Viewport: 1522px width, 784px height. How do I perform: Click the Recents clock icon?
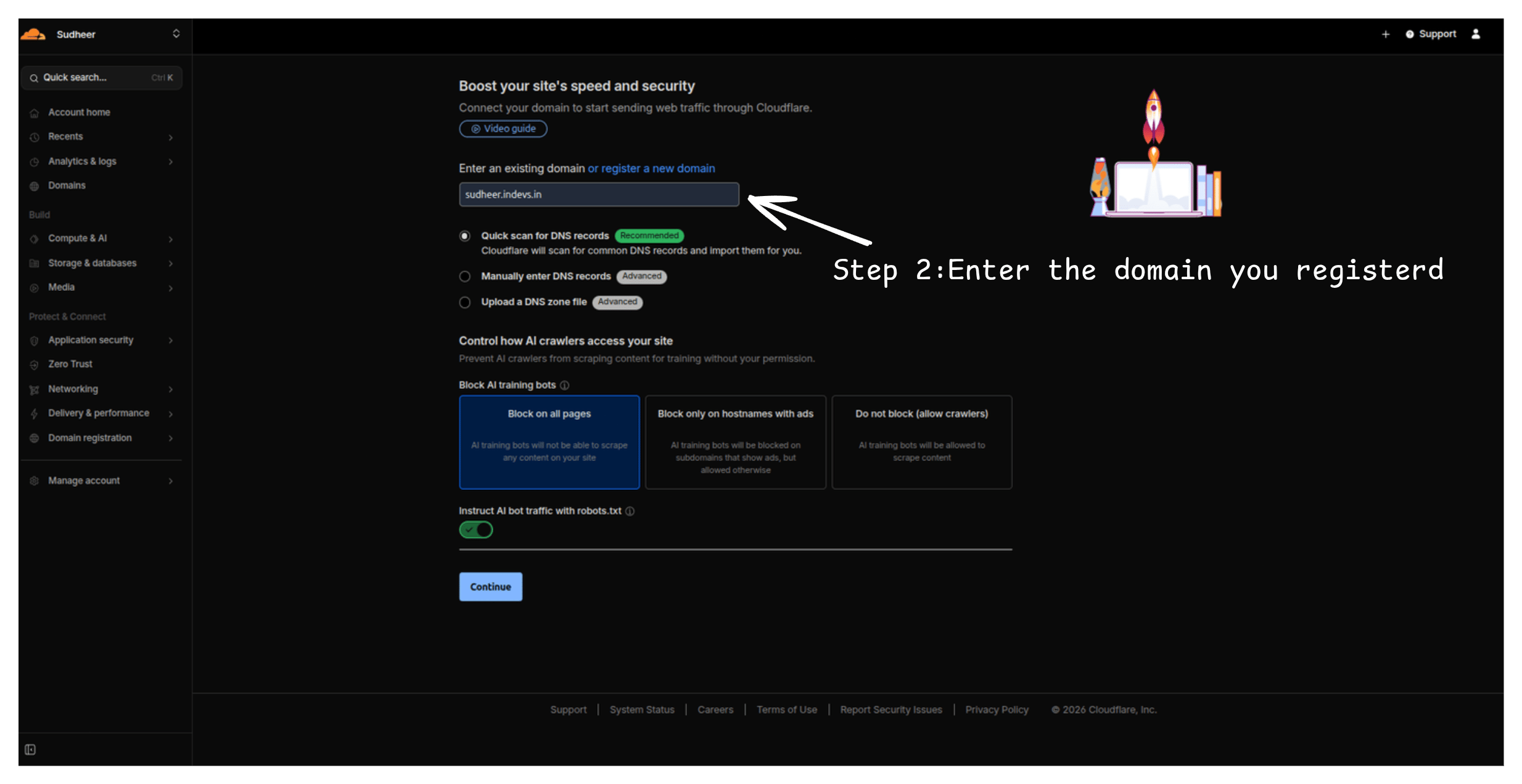pyautogui.click(x=35, y=137)
